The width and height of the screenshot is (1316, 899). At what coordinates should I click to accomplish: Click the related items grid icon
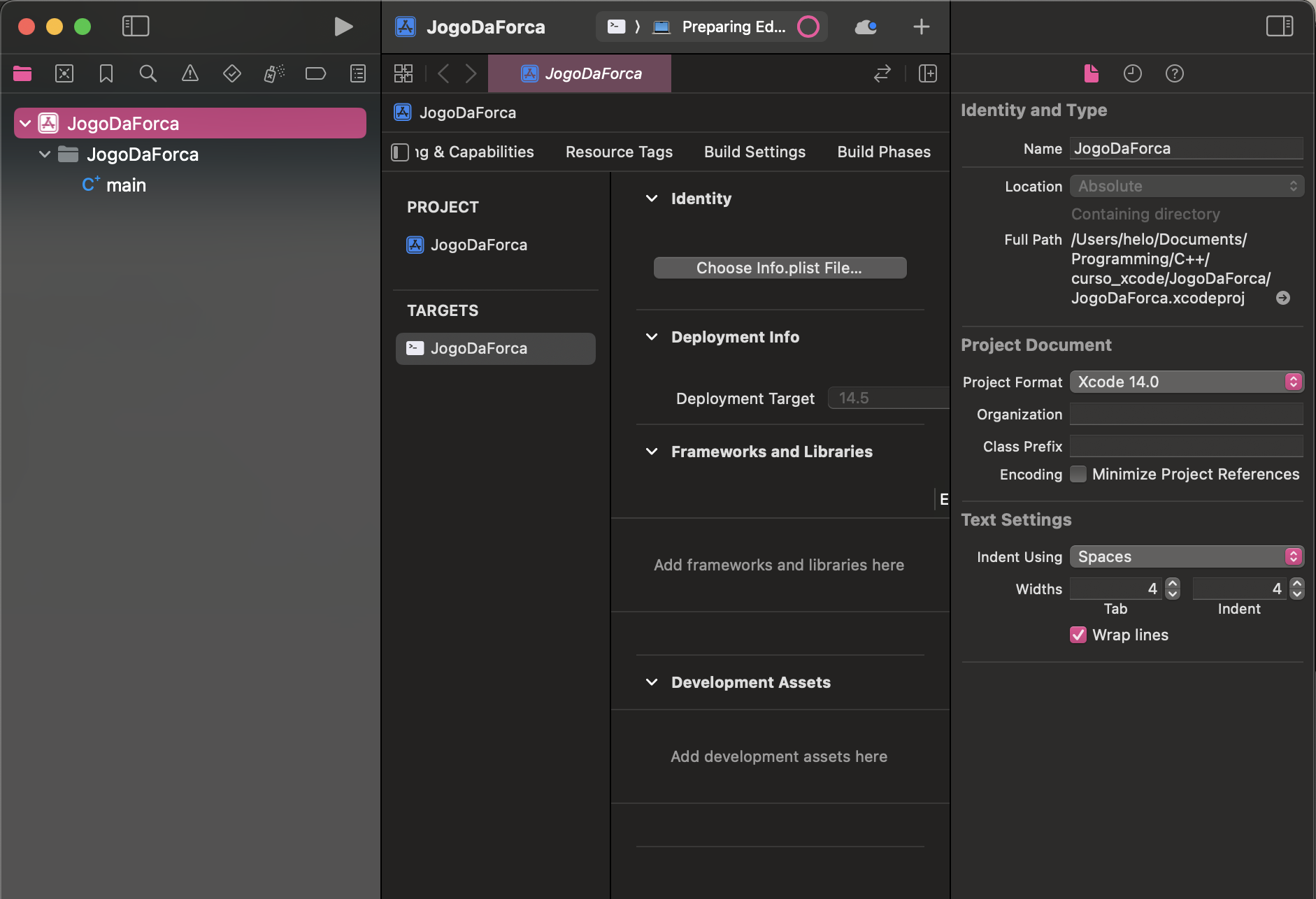403,73
